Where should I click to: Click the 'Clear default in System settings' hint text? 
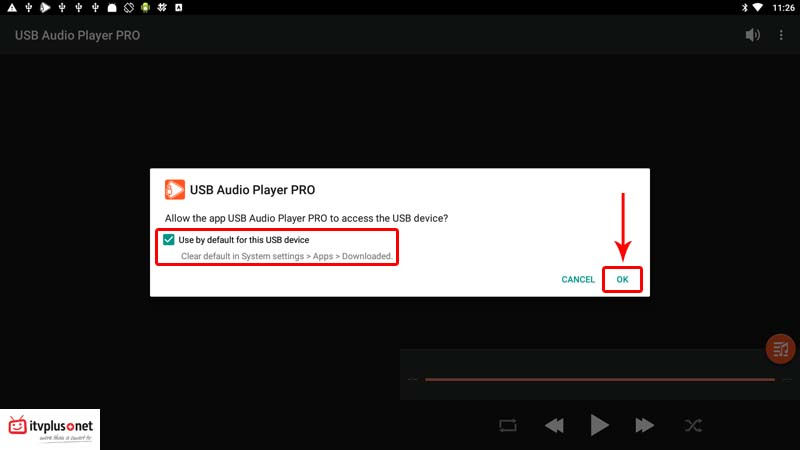click(286, 256)
